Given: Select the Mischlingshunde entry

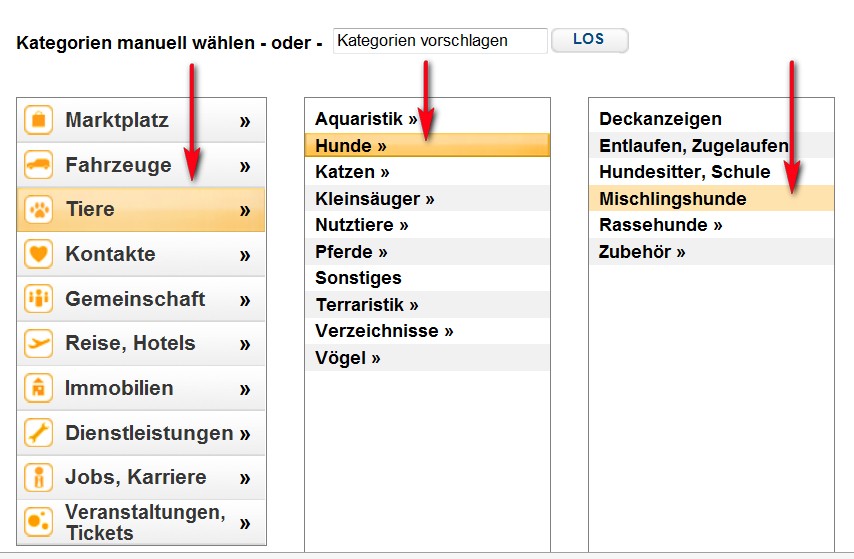Looking at the screenshot, I should click(672, 199).
